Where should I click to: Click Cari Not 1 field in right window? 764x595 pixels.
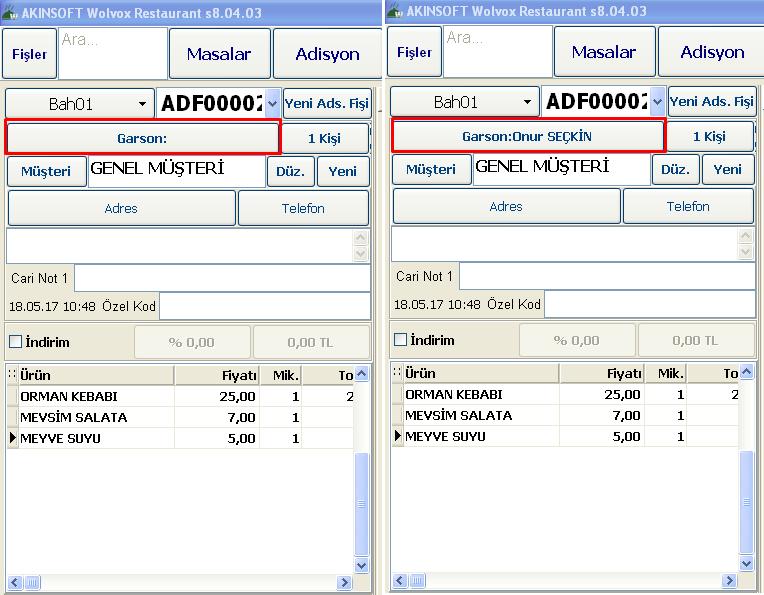point(608,276)
